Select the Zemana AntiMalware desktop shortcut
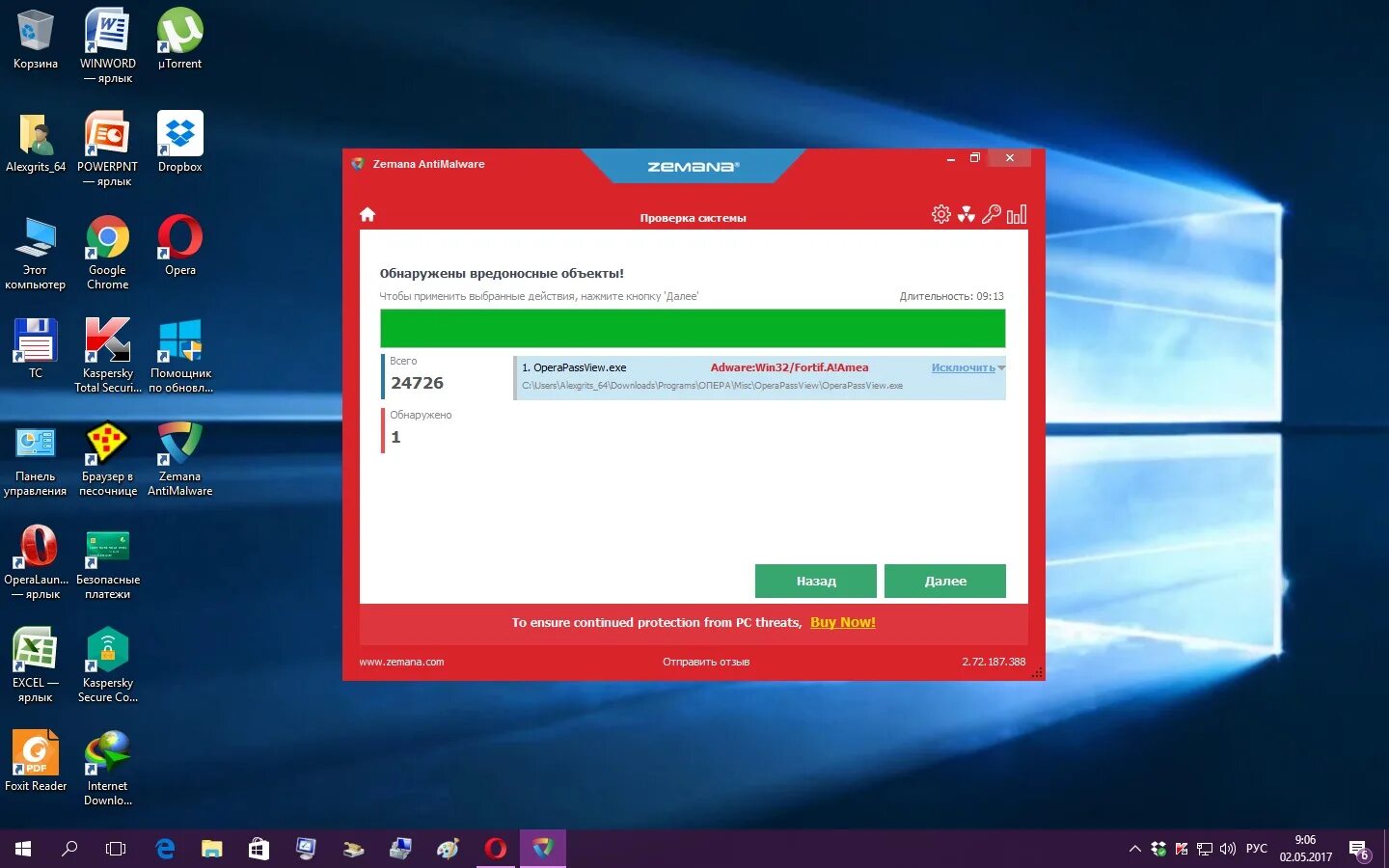The height and width of the screenshot is (868, 1389). click(180, 459)
